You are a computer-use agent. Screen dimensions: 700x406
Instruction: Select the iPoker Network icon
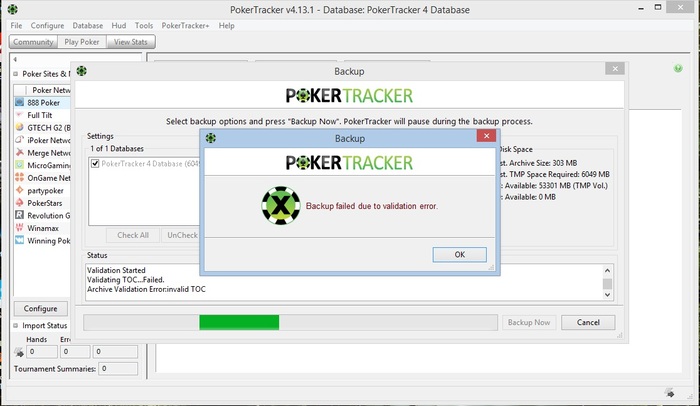pos(20,140)
